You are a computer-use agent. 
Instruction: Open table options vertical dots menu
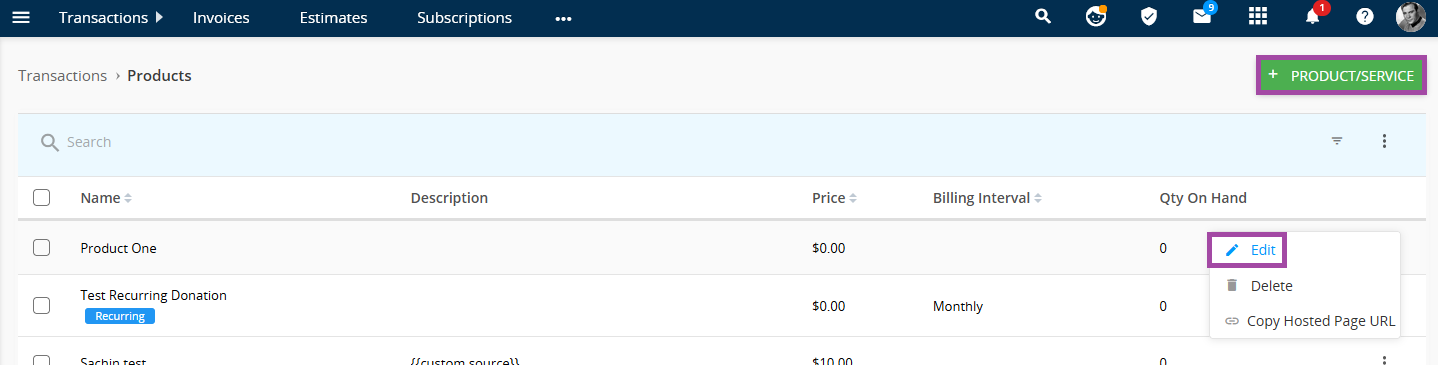(1384, 141)
